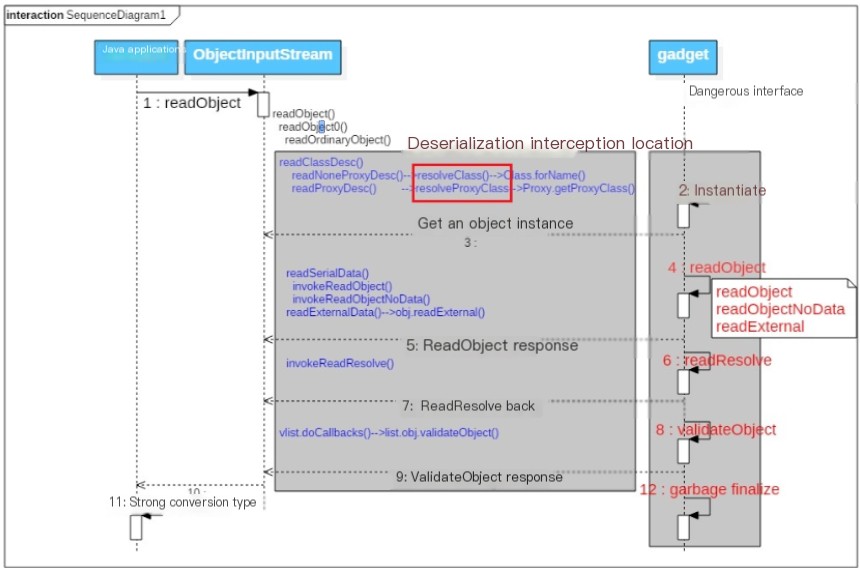Select the ObjectInputStream lifeline header
860x568 pixels.
click(263, 57)
